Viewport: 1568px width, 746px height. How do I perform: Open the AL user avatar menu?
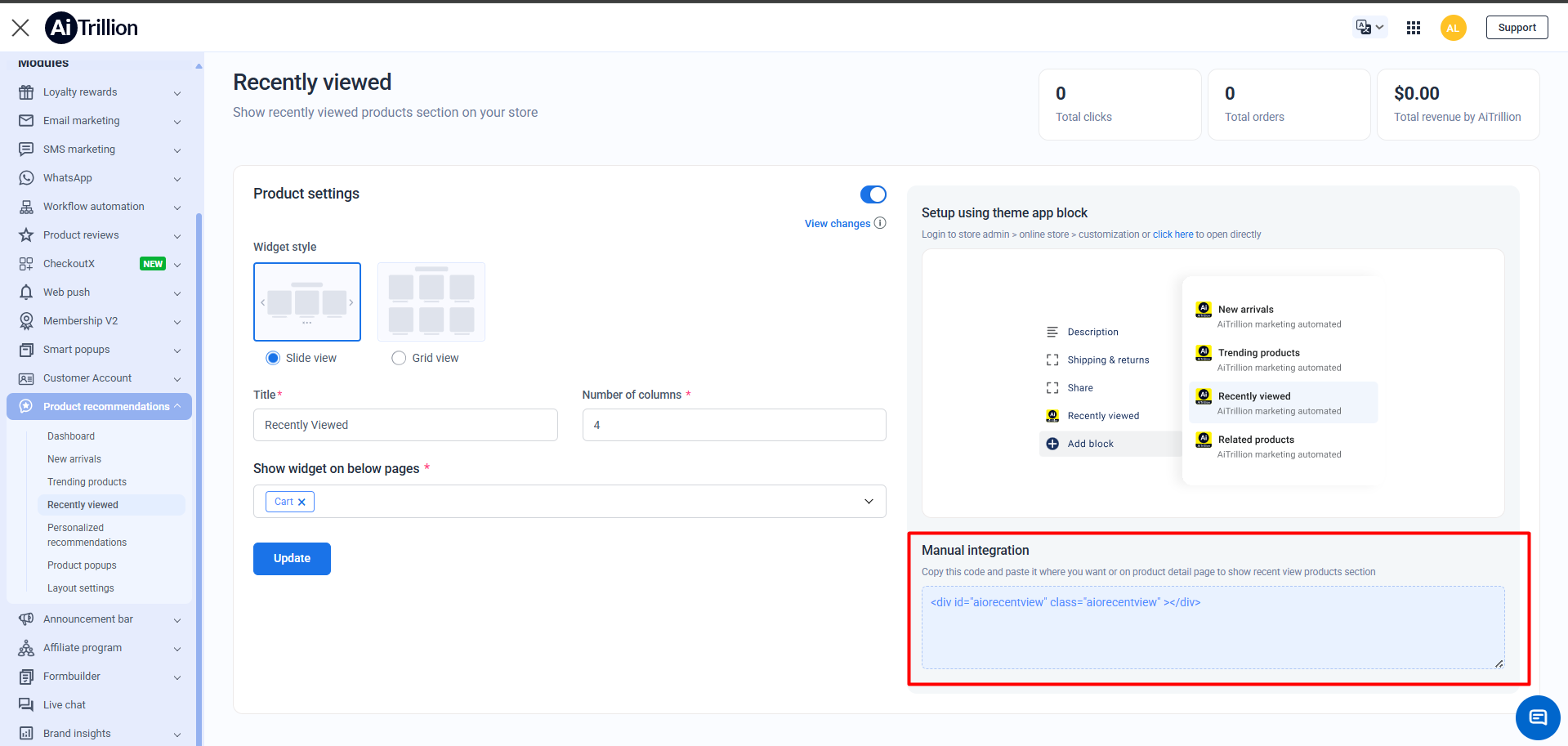[1453, 28]
